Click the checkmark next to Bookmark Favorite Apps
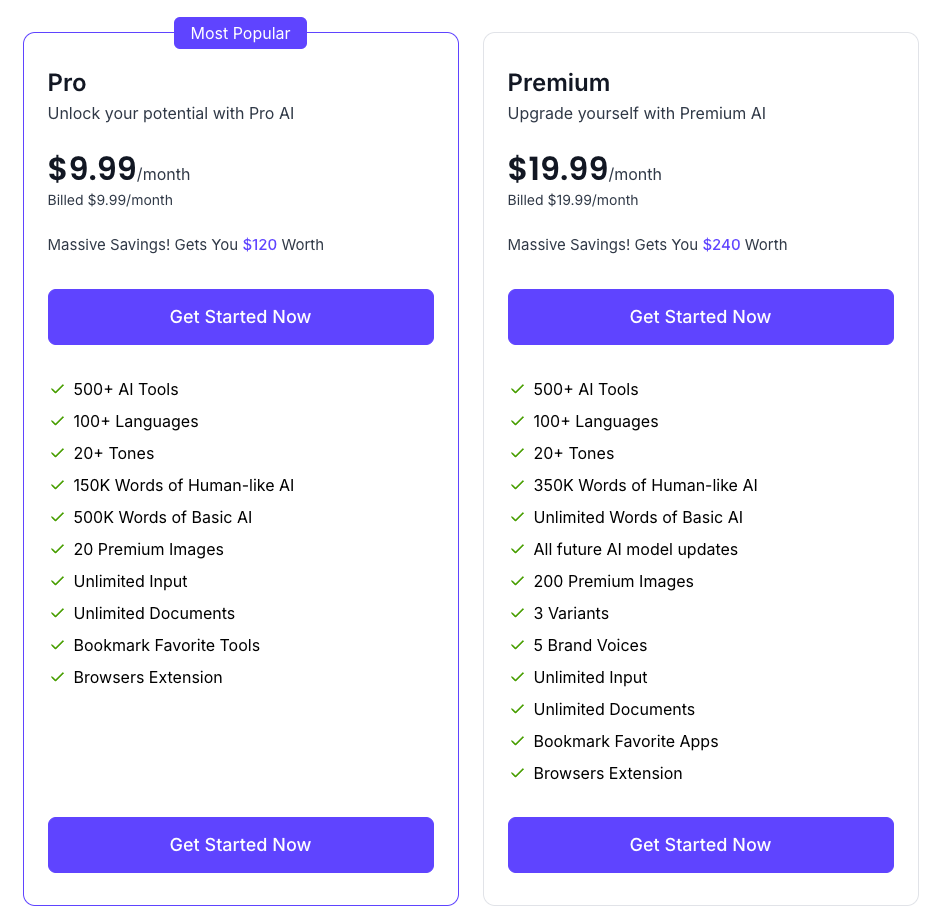 point(517,741)
